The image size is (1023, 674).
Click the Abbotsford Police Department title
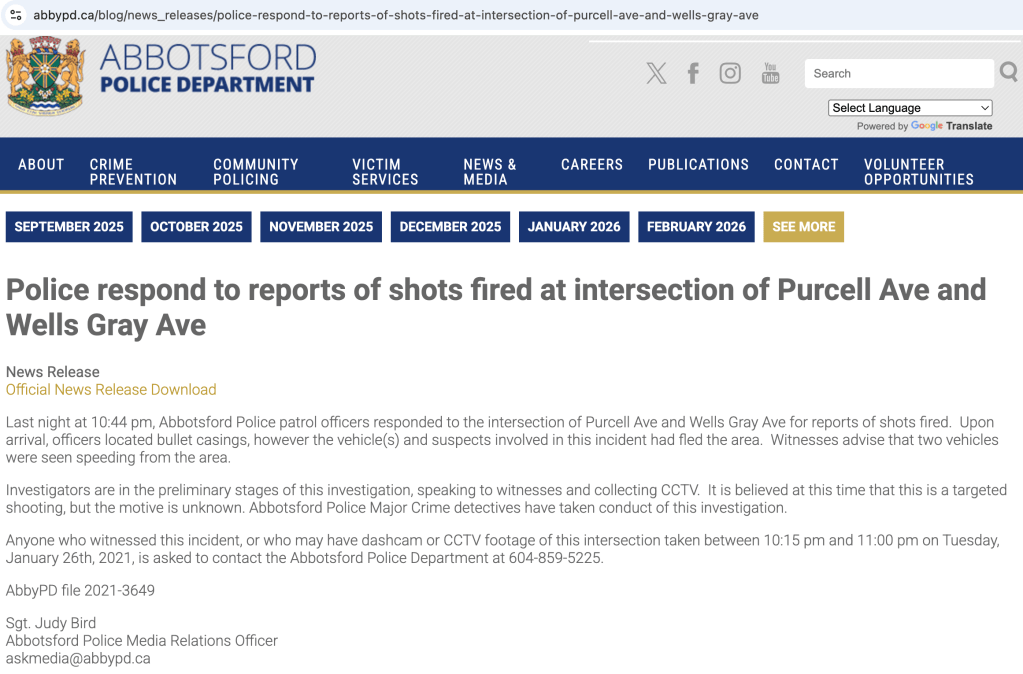208,69
